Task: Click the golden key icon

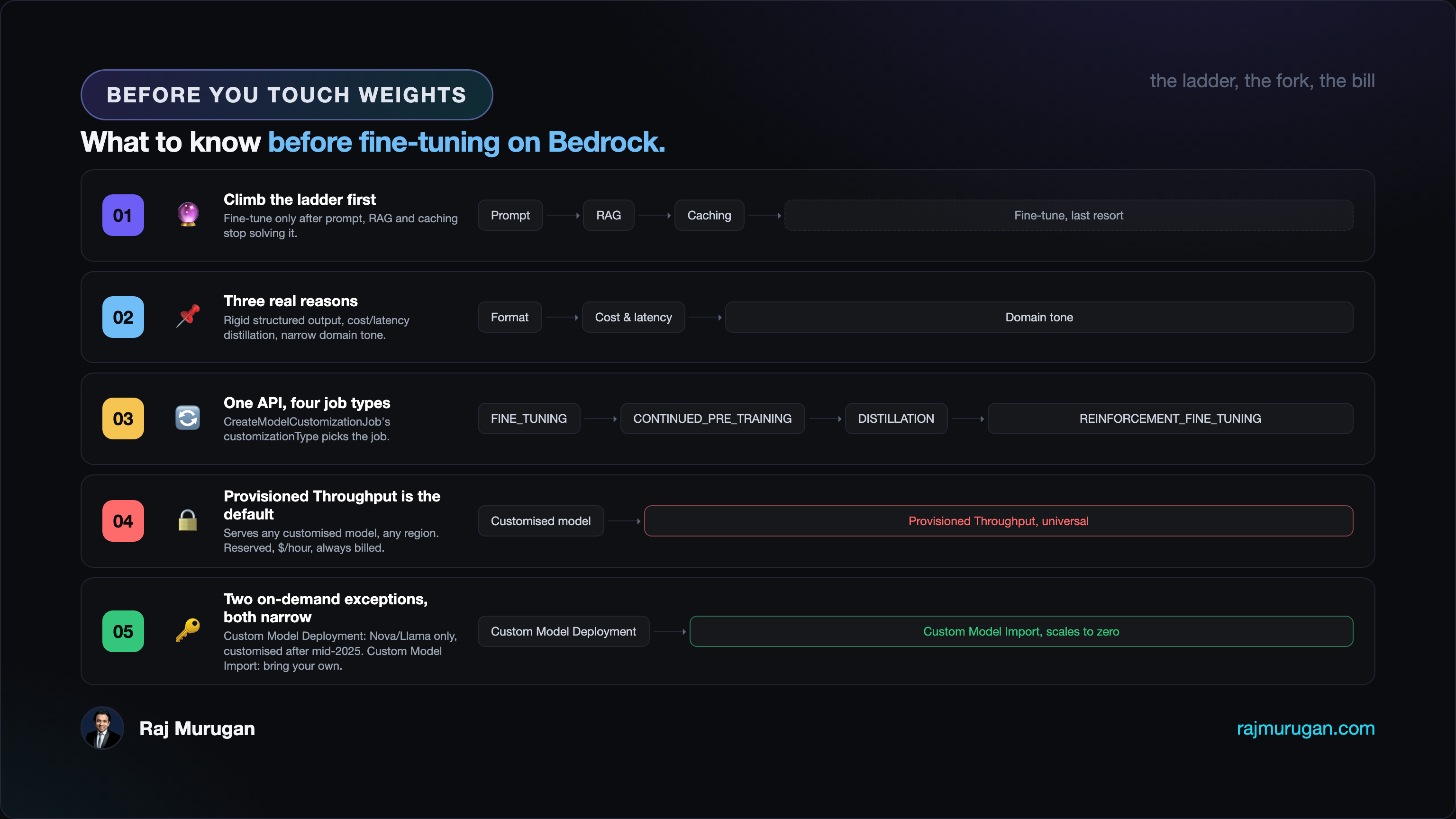Action: click(188, 631)
